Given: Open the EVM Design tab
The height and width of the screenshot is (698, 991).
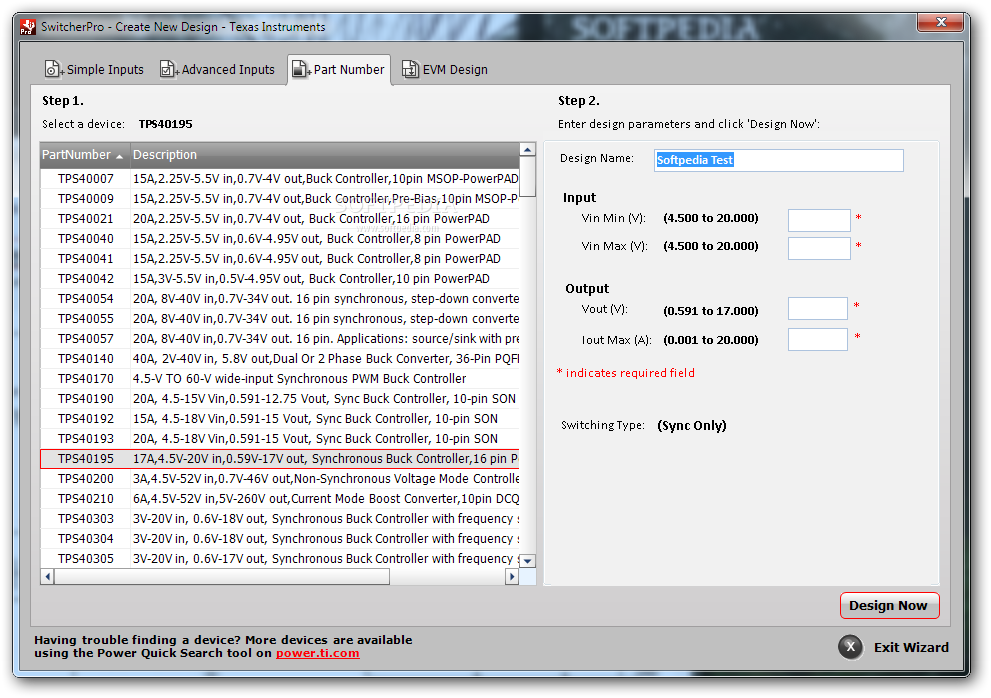Looking at the screenshot, I should click(444, 70).
